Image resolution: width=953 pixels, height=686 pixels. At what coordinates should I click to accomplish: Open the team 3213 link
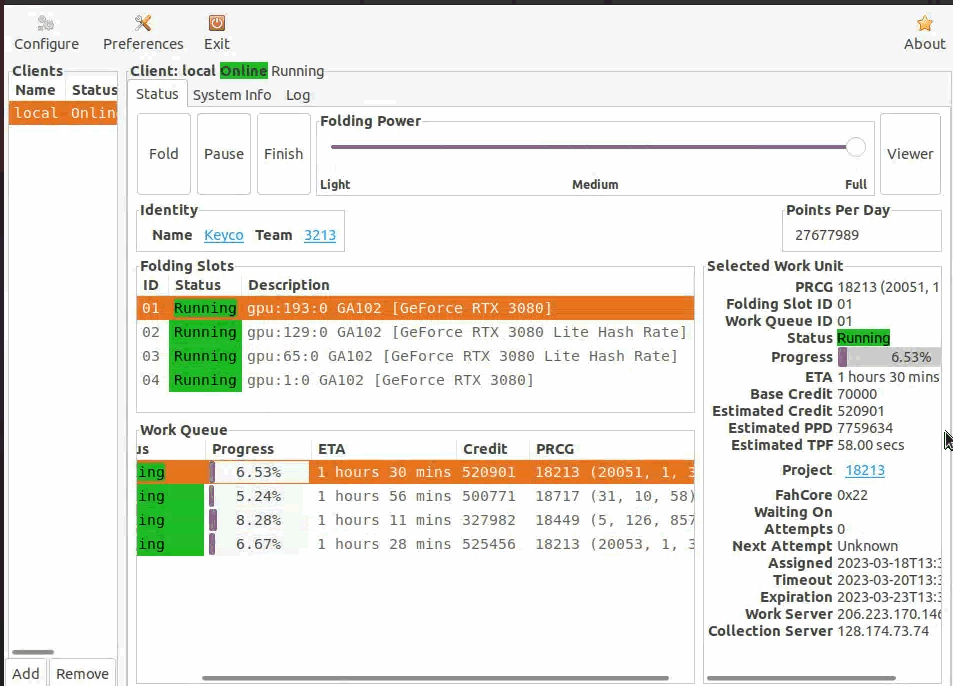point(320,235)
